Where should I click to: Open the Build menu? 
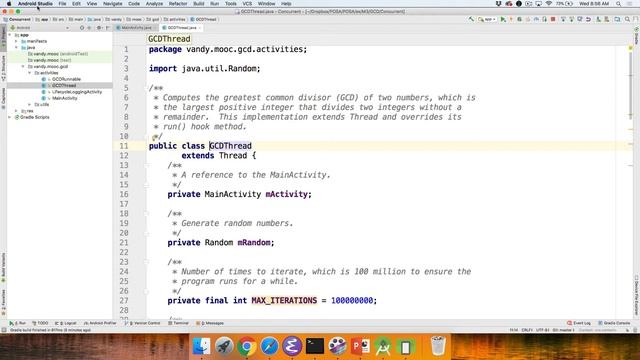199,4
